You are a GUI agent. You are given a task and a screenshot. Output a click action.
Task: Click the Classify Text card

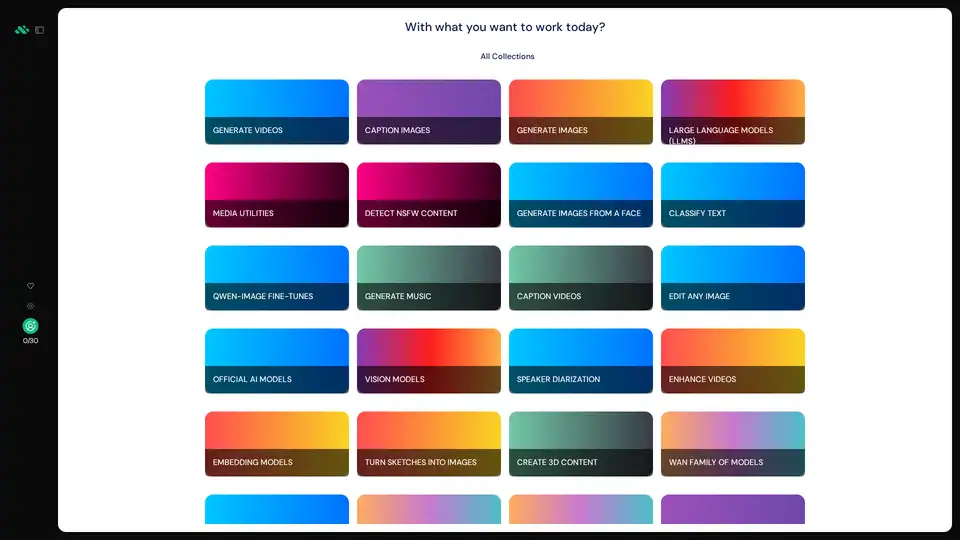[x=733, y=195]
